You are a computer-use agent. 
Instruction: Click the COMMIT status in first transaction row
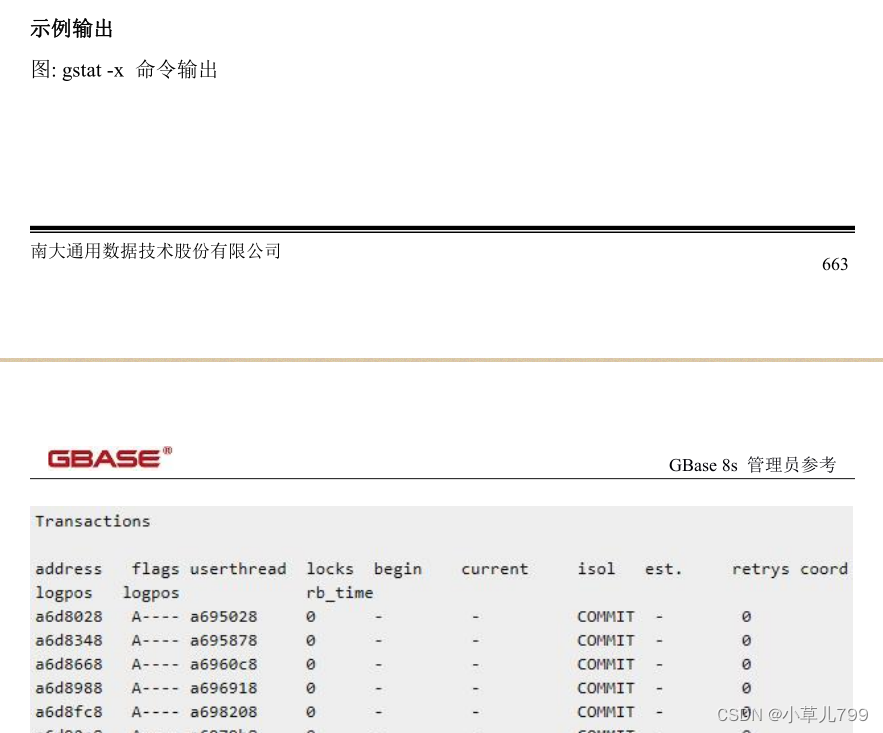[x=605, y=616]
